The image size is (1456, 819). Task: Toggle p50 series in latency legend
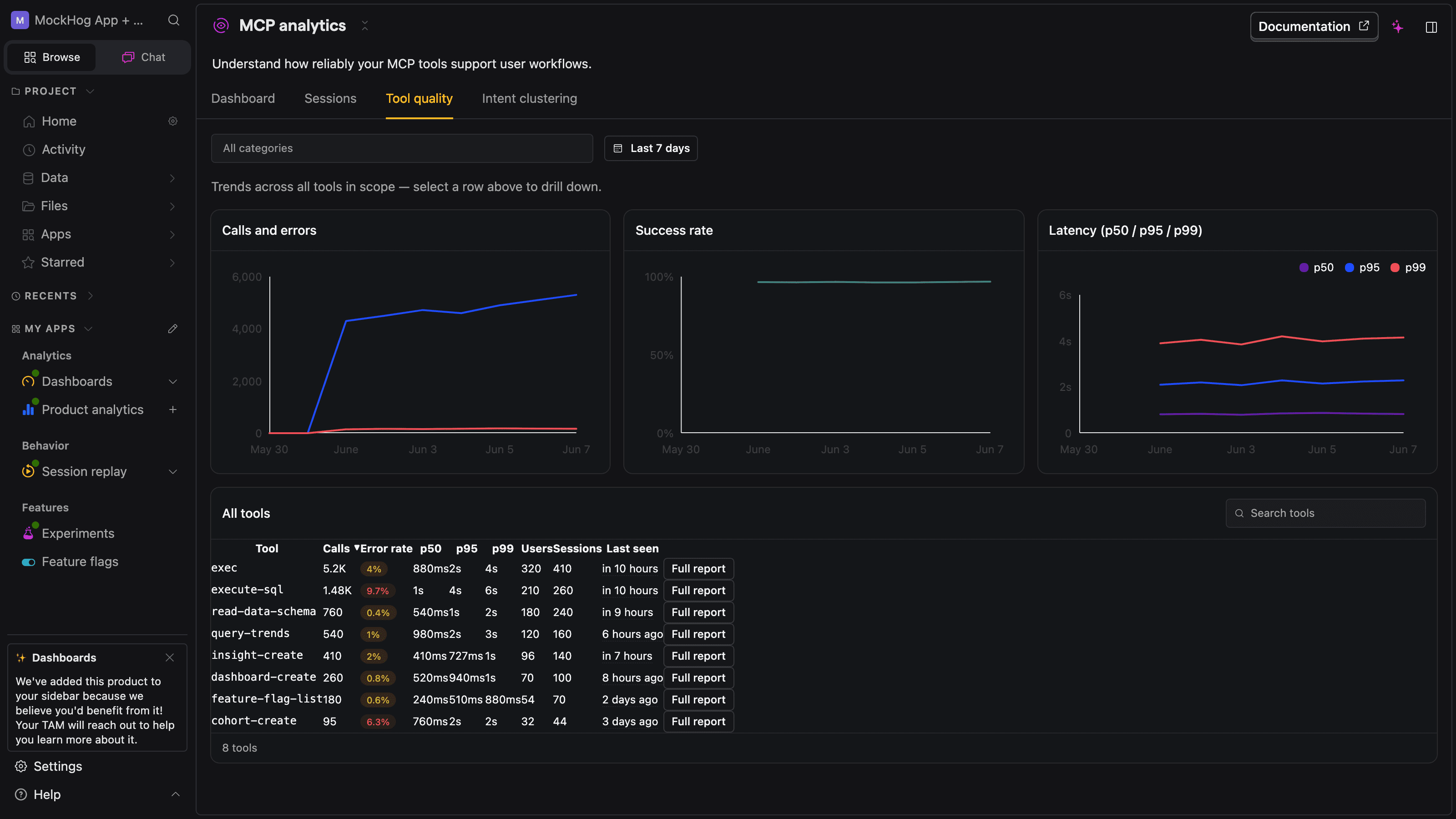pyautogui.click(x=1316, y=268)
